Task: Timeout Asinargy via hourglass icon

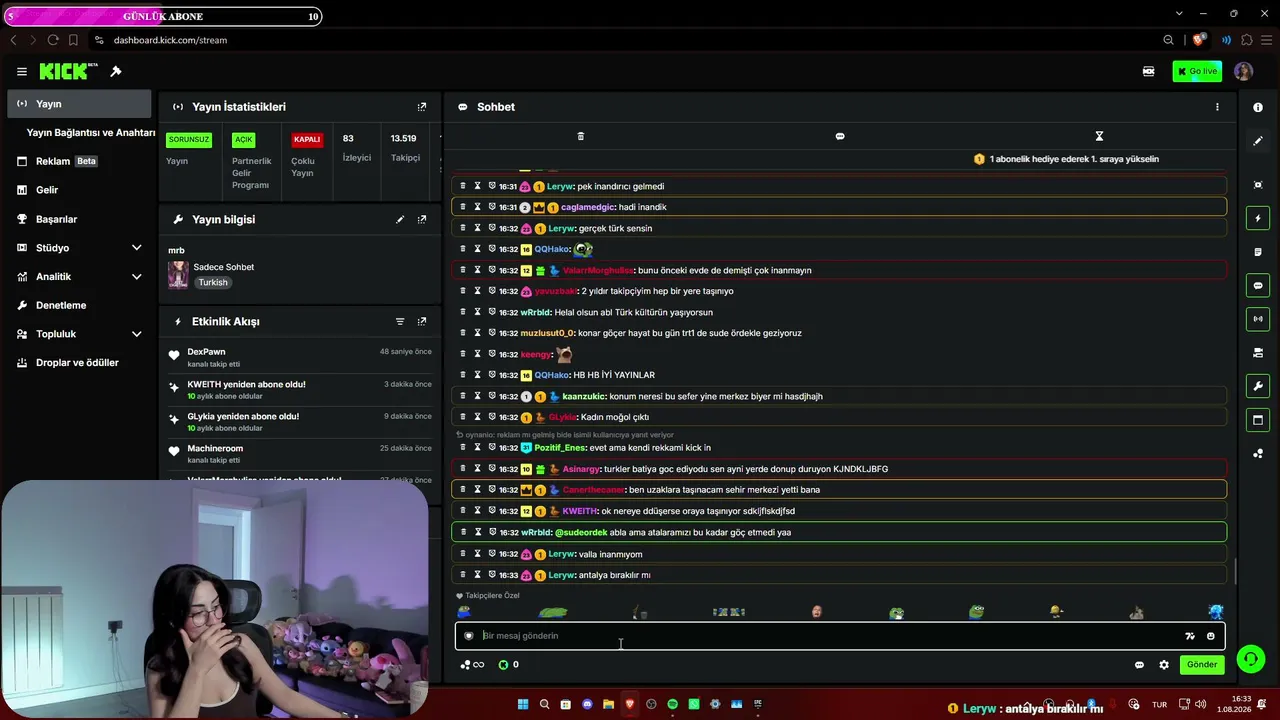Action: tap(477, 469)
